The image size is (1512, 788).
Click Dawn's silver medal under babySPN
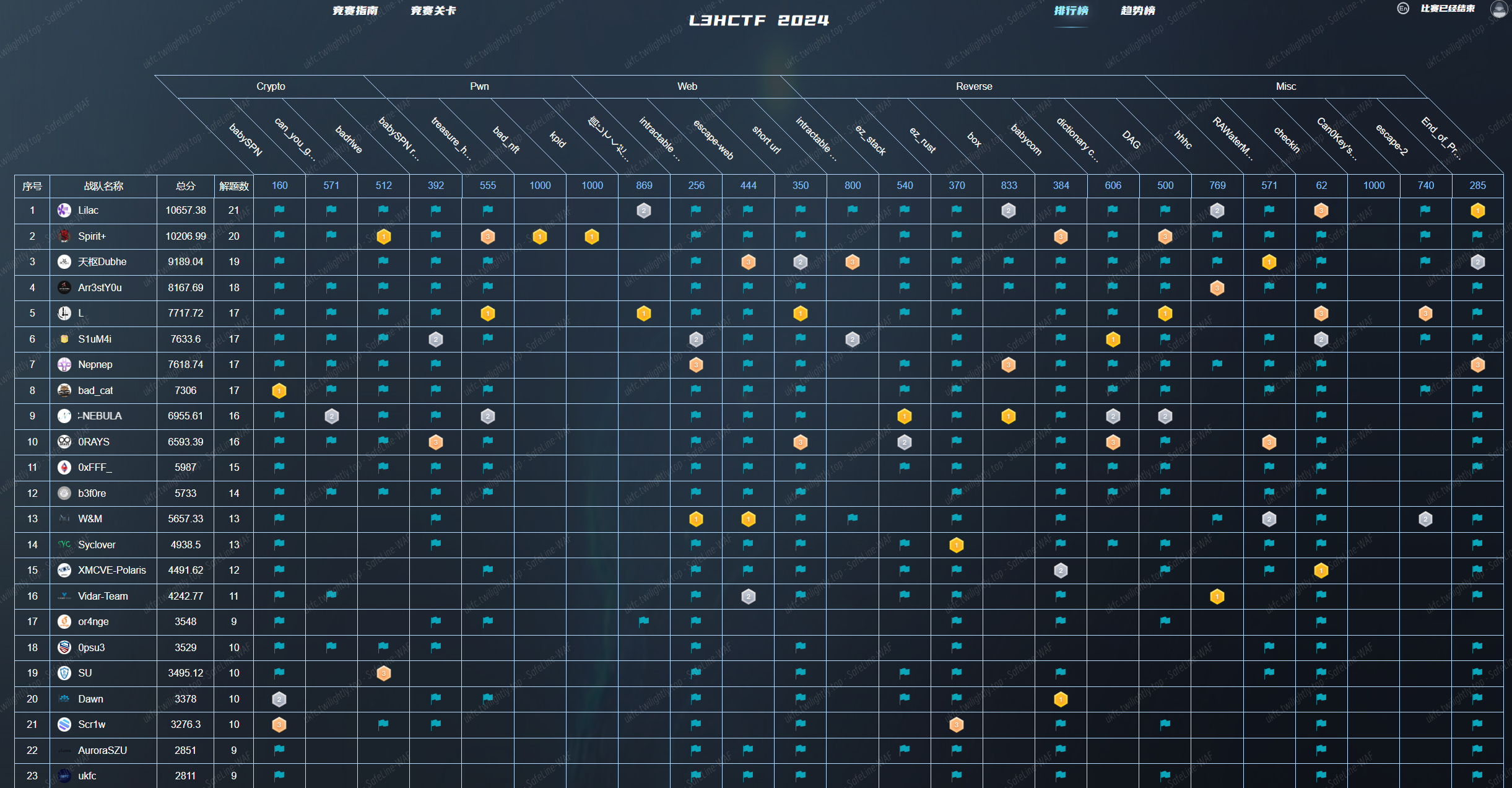pyautogui.click(x=279, y=699)
